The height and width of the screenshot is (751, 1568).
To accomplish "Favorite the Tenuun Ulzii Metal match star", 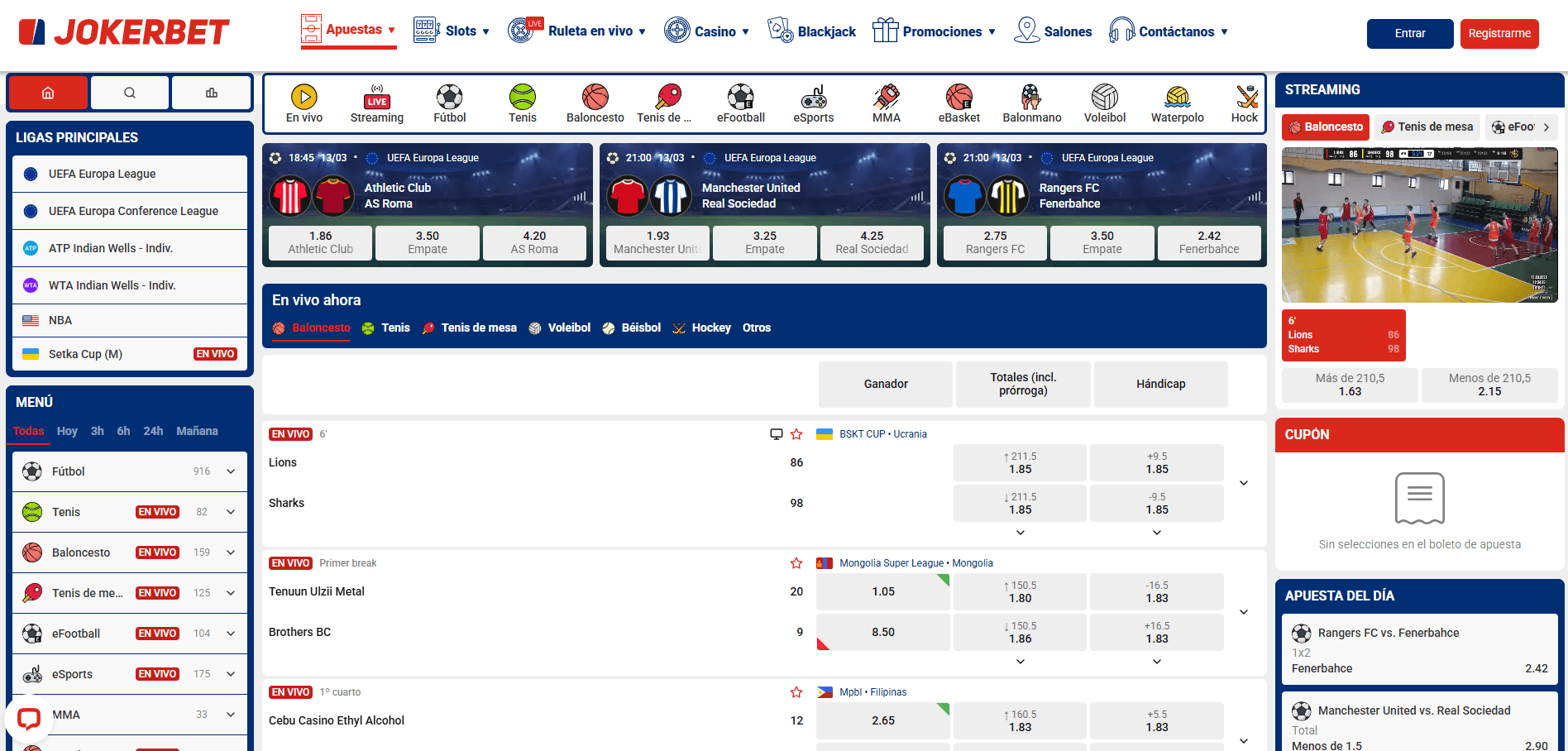I will tap(796, 563).
